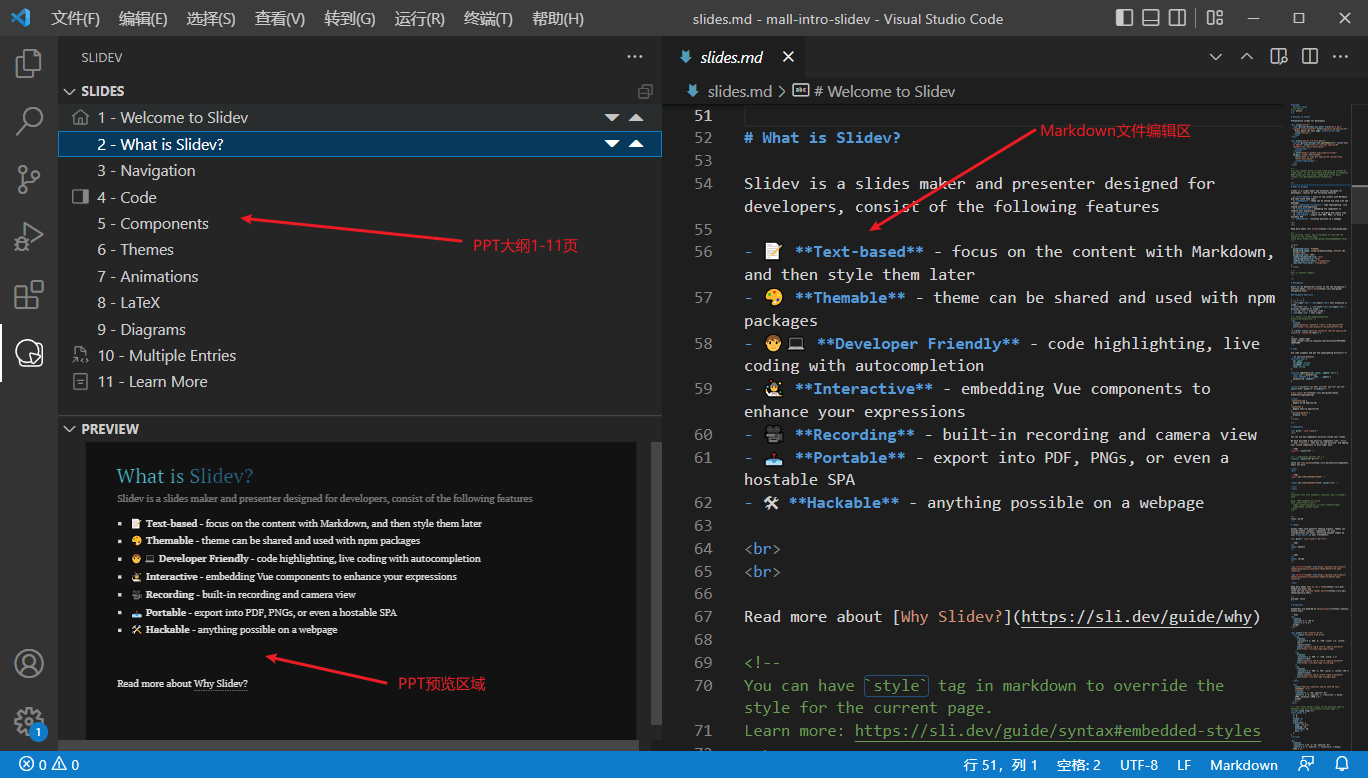Move 'Welcome to Slidev' slide up
Screen dimensions: 1368x778
coord(636,118)
